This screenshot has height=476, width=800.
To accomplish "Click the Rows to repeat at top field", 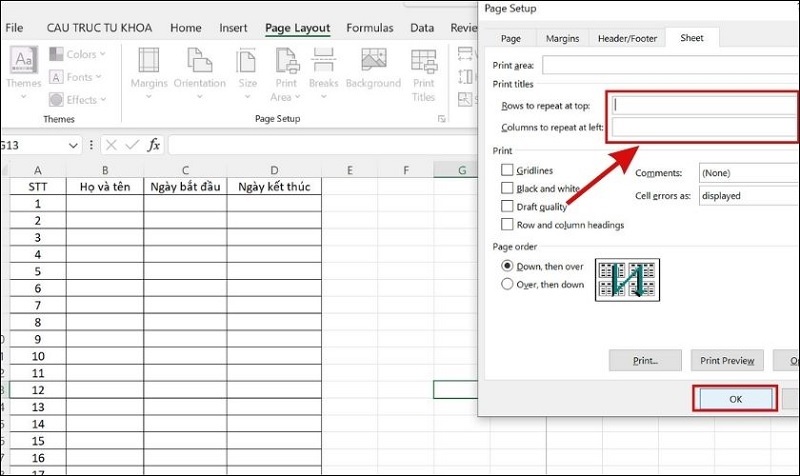I will point(704,104).
